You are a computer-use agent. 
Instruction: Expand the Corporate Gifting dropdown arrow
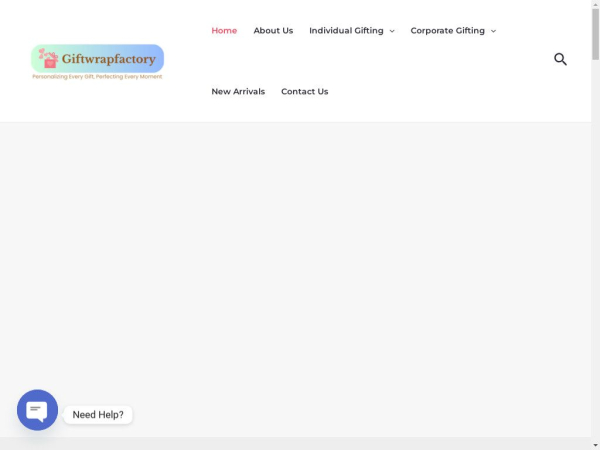[x=493, y=31]
